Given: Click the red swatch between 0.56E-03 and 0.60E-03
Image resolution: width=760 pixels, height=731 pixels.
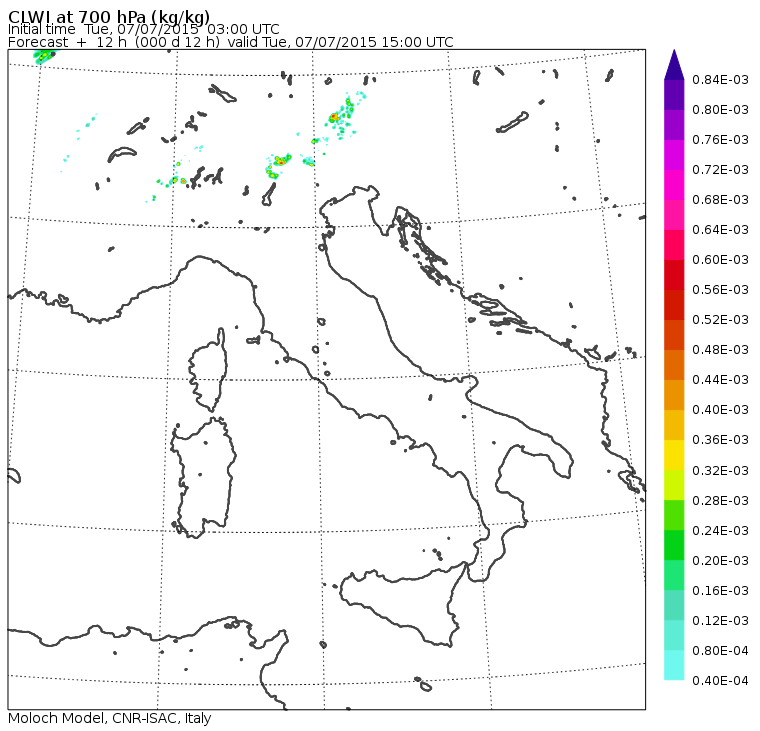Looking at the screenshot, I should click(674, 275).
